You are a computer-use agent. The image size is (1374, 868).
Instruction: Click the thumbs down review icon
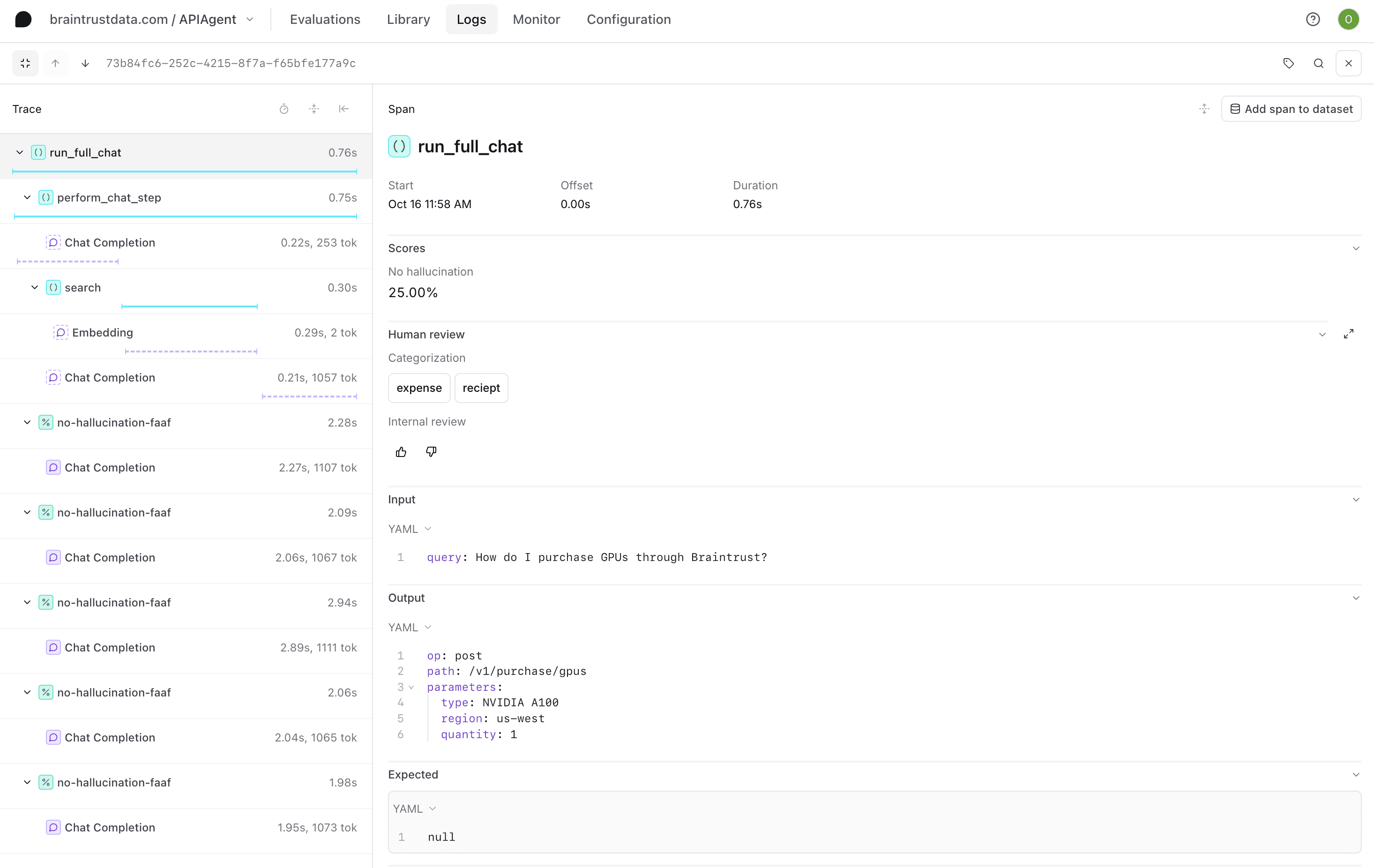tap(432, 452)
